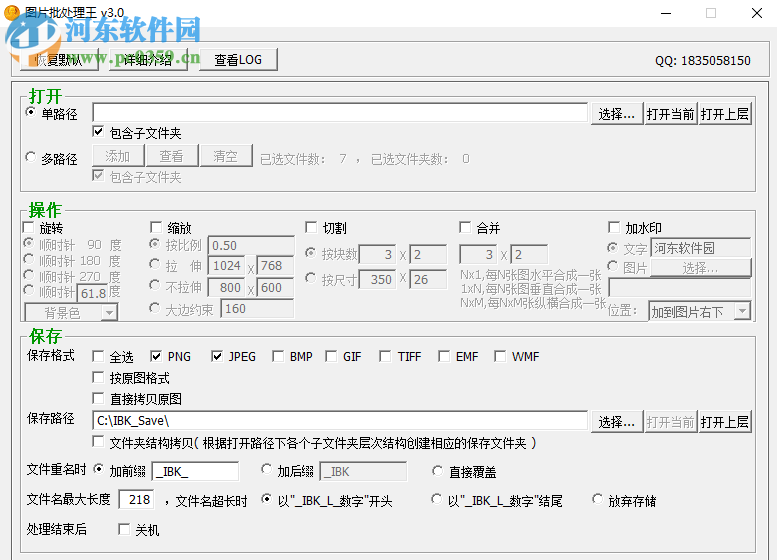Enable 按原图格式 keep original format

point(98,378)
